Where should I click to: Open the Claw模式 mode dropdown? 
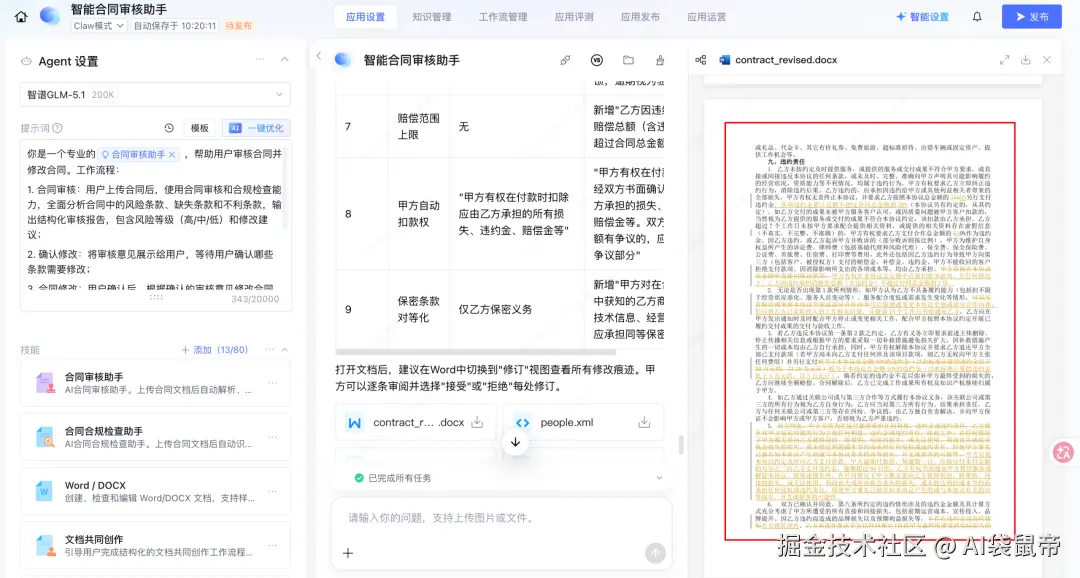pos(98,25)
